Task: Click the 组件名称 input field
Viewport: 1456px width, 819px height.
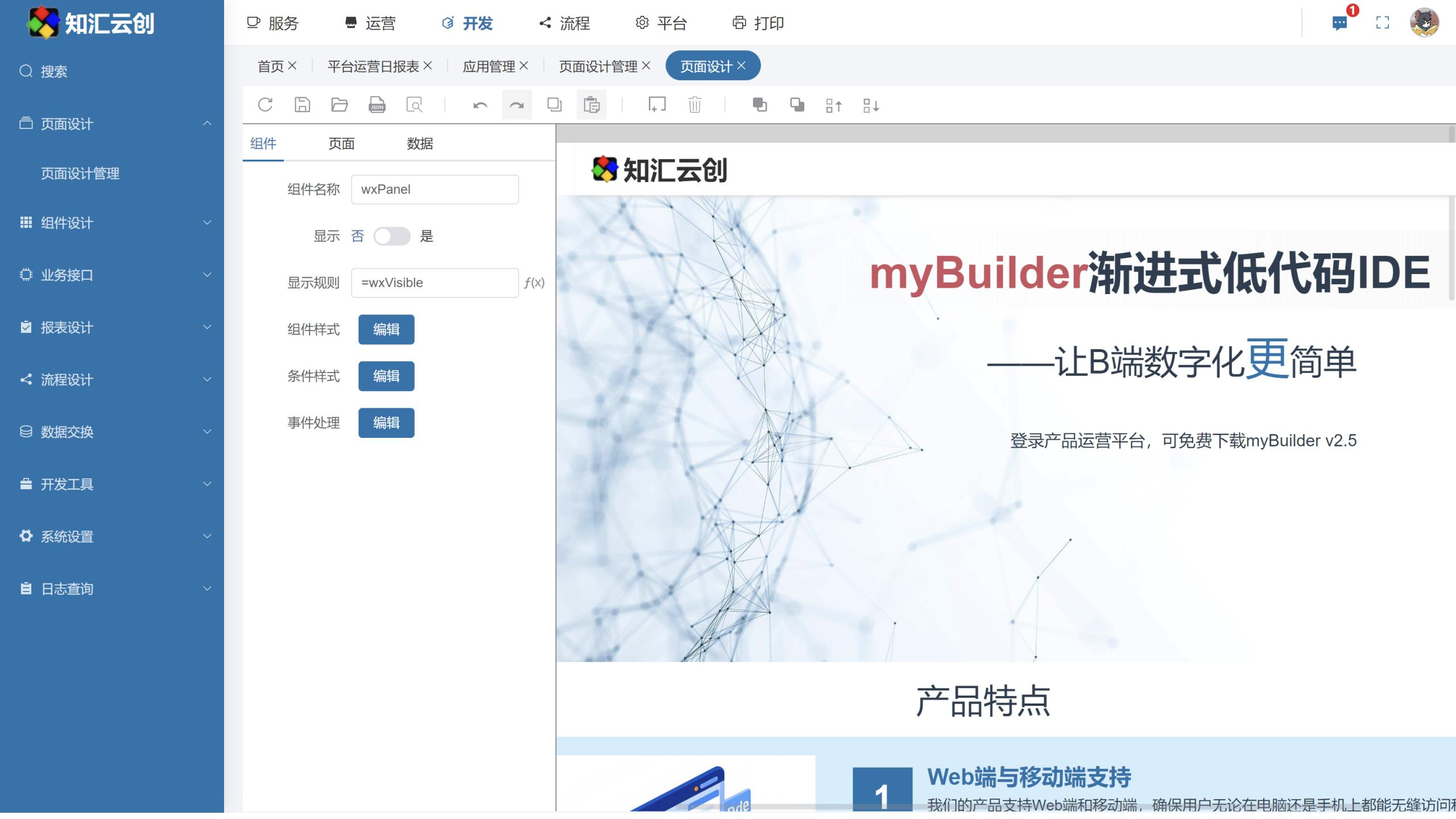Action: click(435, 189)
